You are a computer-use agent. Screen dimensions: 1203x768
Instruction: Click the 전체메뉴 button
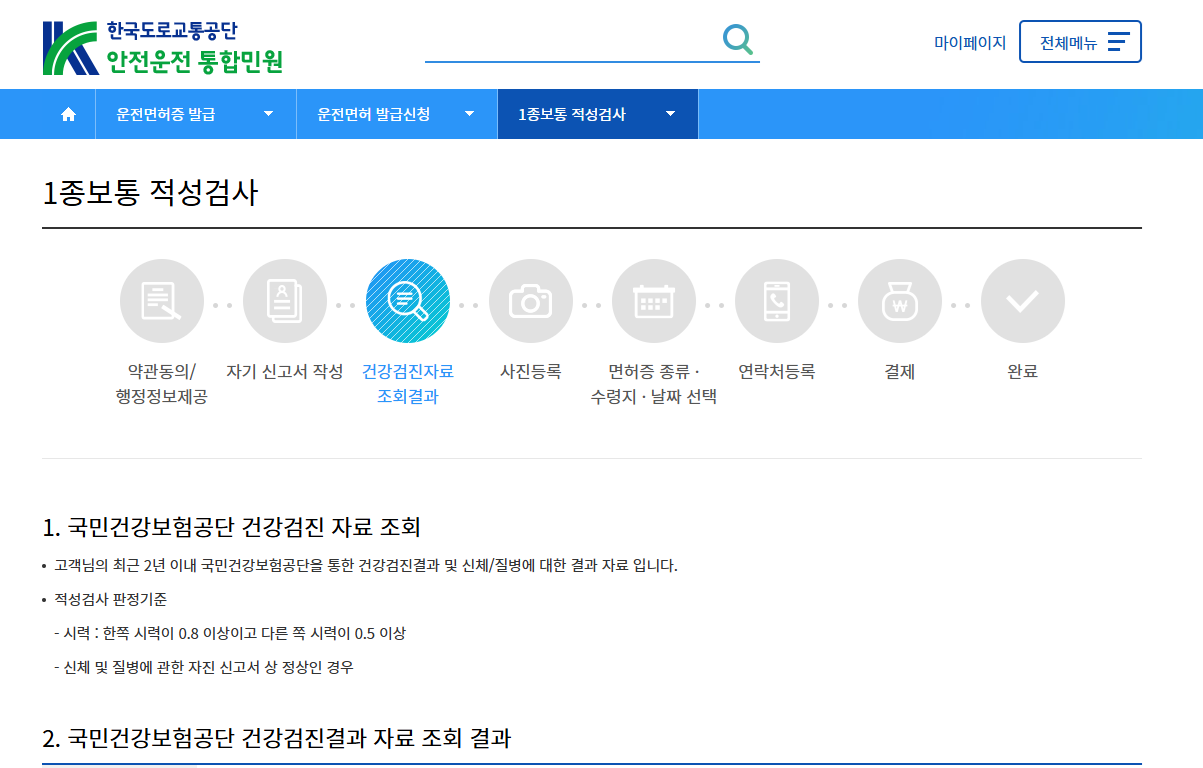(x=1080, y=41)
